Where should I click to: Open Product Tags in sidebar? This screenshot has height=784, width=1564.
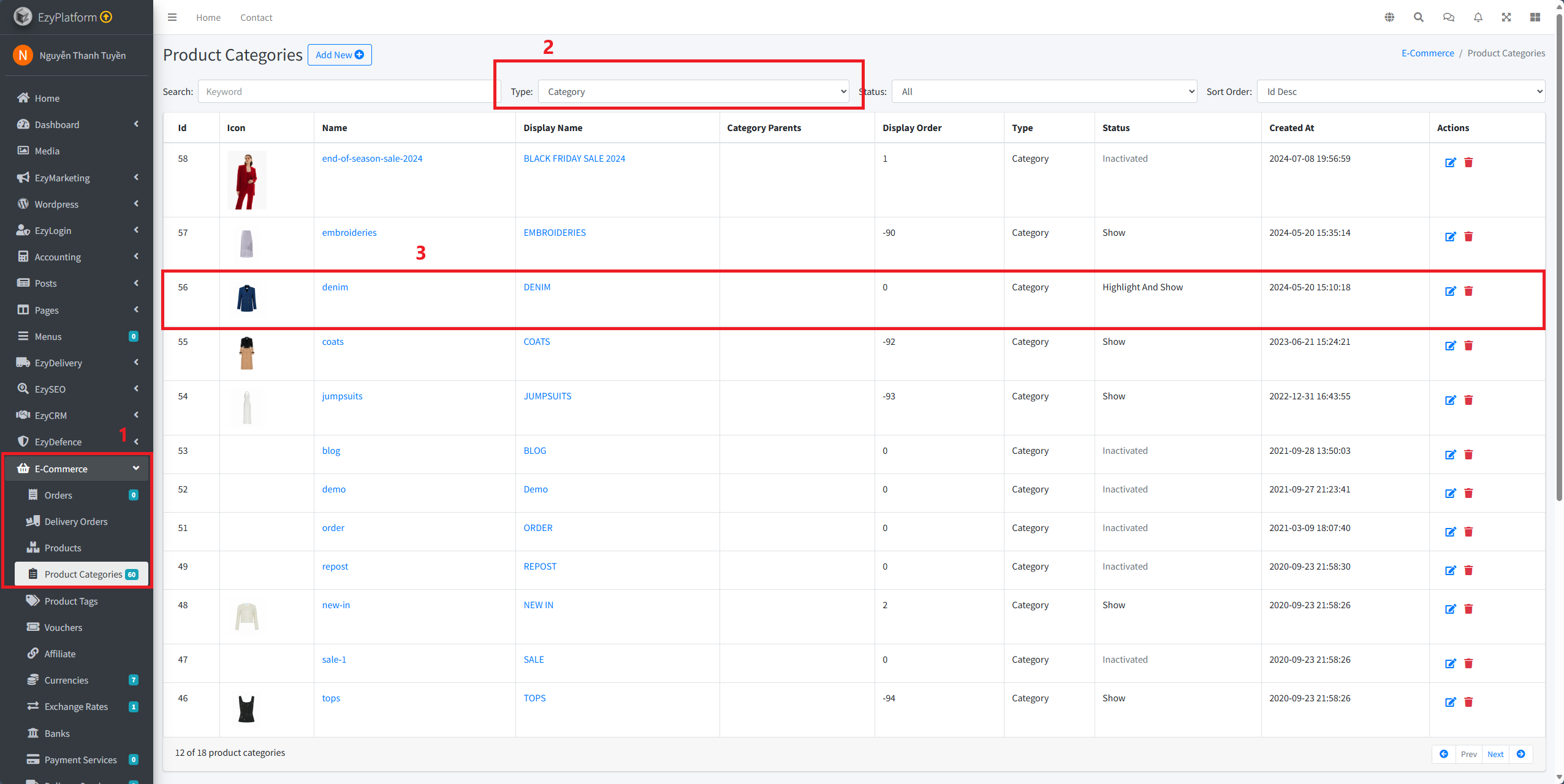71,601
